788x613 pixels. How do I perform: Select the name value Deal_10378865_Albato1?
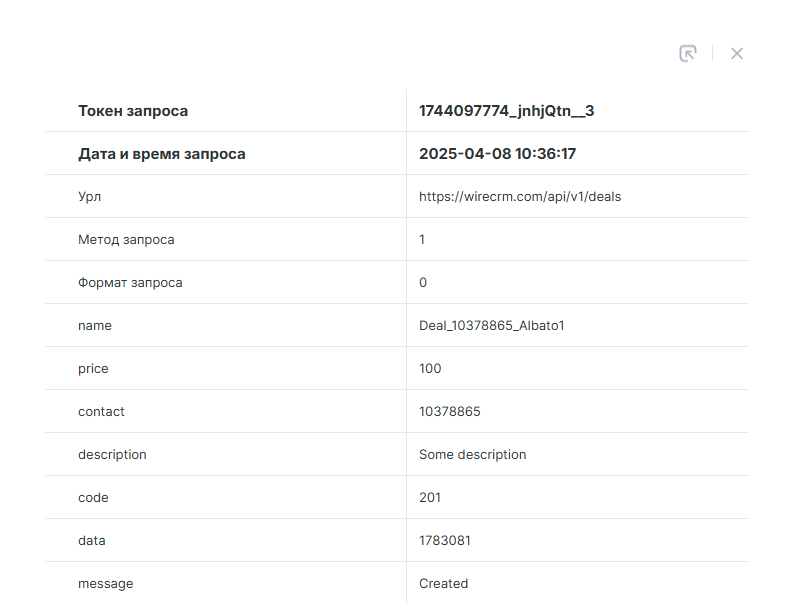(491, 326)
